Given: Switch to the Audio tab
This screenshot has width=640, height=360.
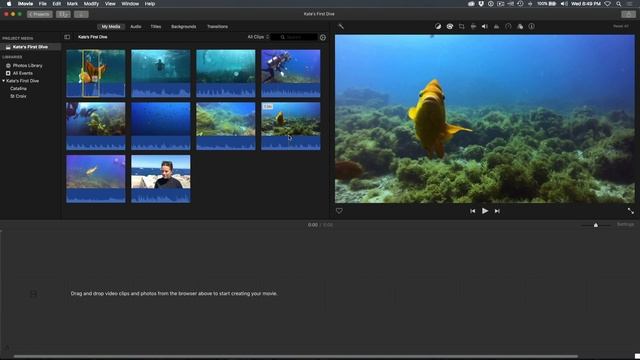Looking at the screenshot, I should (x=136, y=27).
